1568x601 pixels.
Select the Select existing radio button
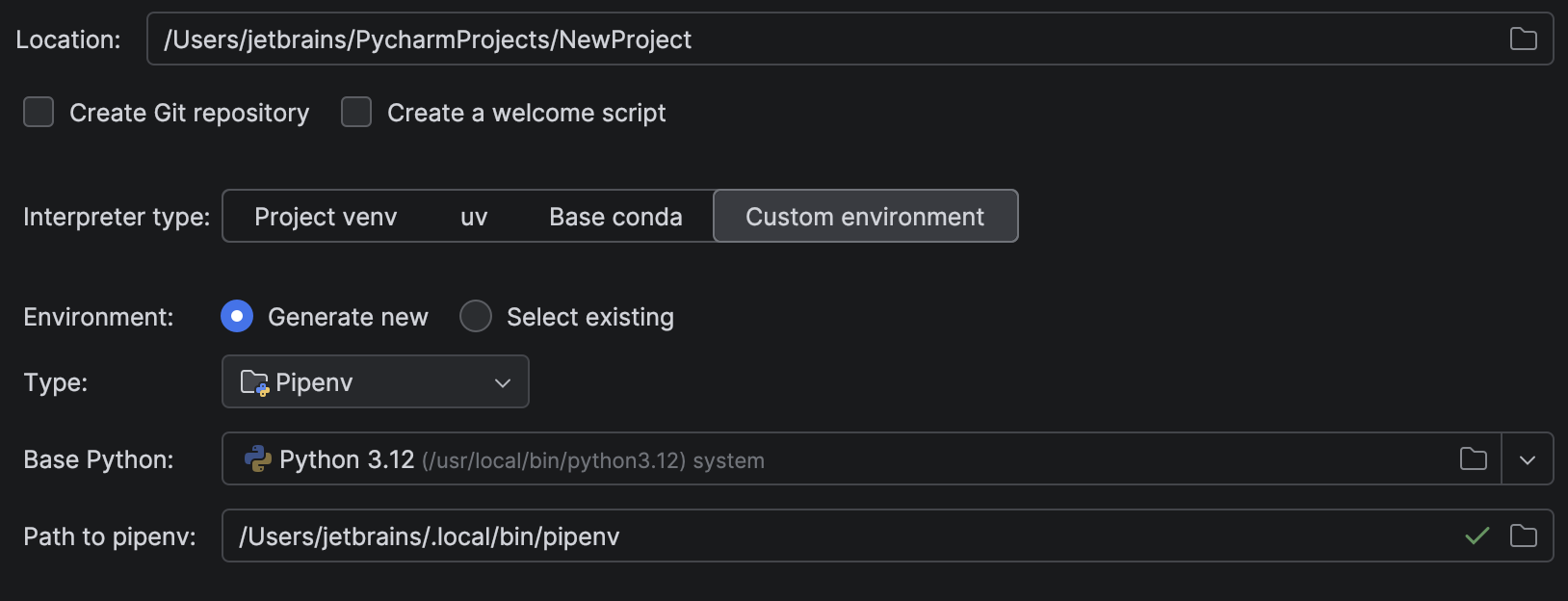476,316
